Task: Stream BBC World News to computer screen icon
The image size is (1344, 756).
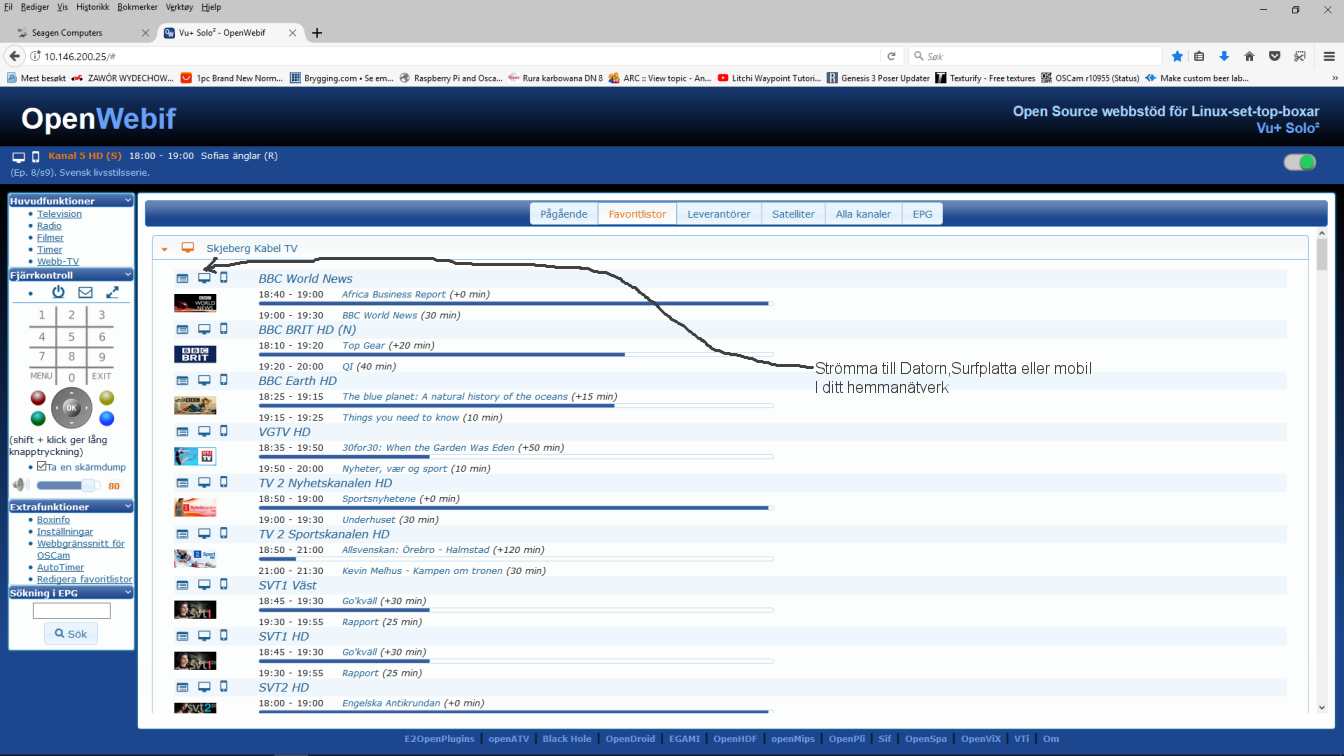Action: pyautogui.click(x=204, y=278)
